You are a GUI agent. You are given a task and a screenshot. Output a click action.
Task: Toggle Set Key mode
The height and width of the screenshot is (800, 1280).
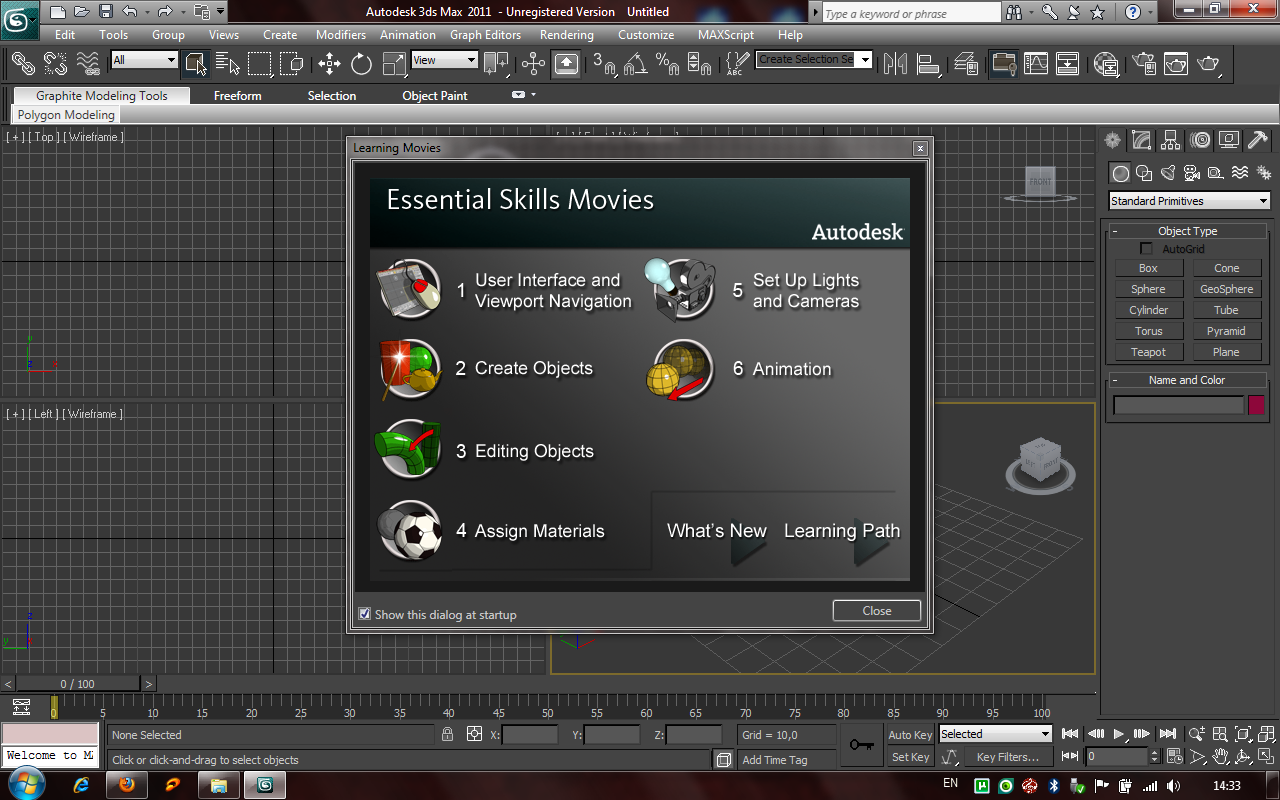click(910, 757)
